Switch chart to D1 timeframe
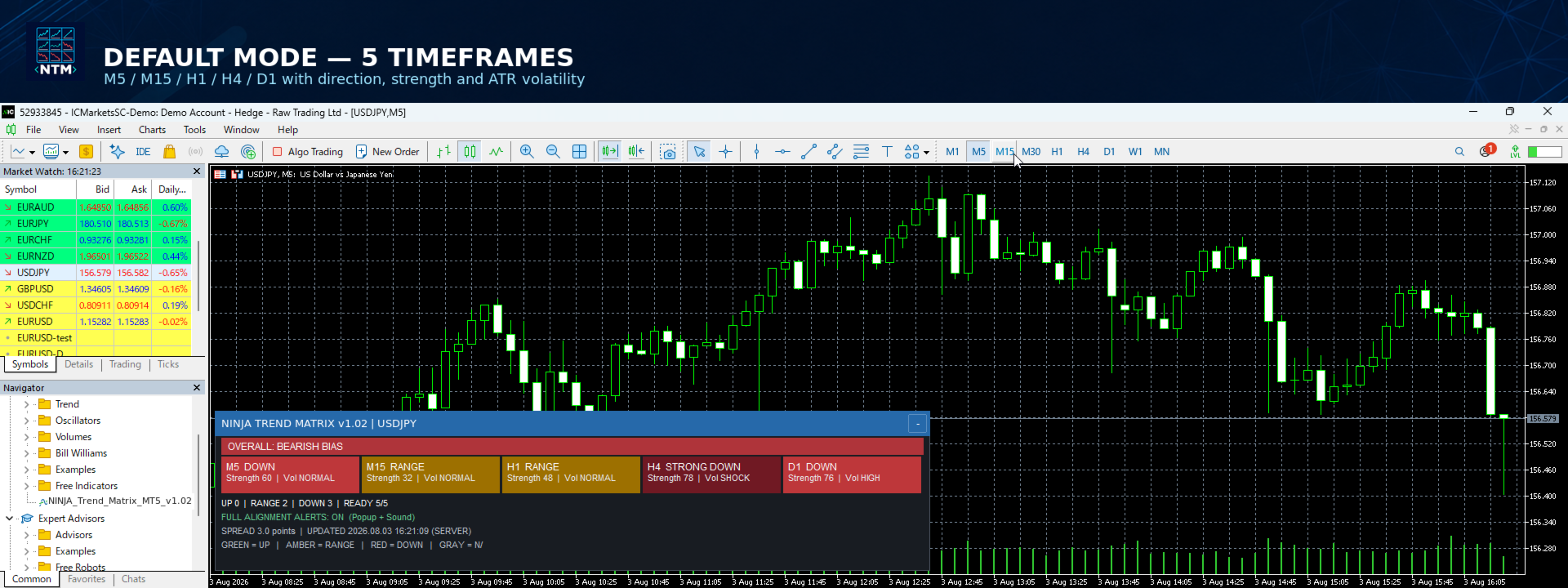Viewport: 1568px width, 588px height. coord(1109,151)
